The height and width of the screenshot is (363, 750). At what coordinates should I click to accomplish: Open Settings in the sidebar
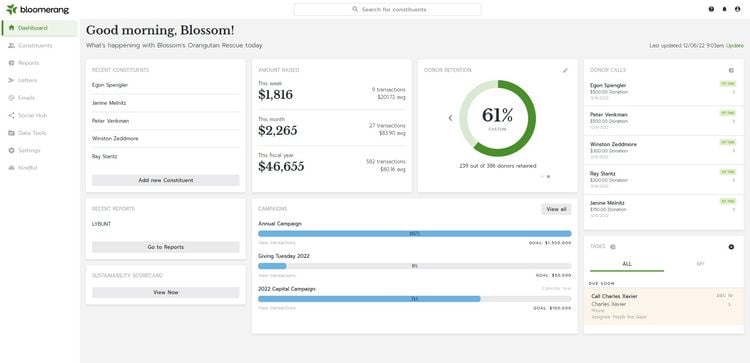(x=39, y=150)
